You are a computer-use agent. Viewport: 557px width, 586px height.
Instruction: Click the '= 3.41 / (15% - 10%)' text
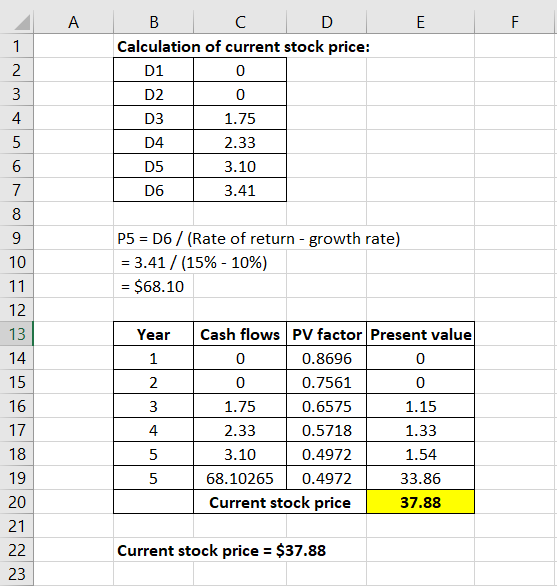click(x=194, y=262)
